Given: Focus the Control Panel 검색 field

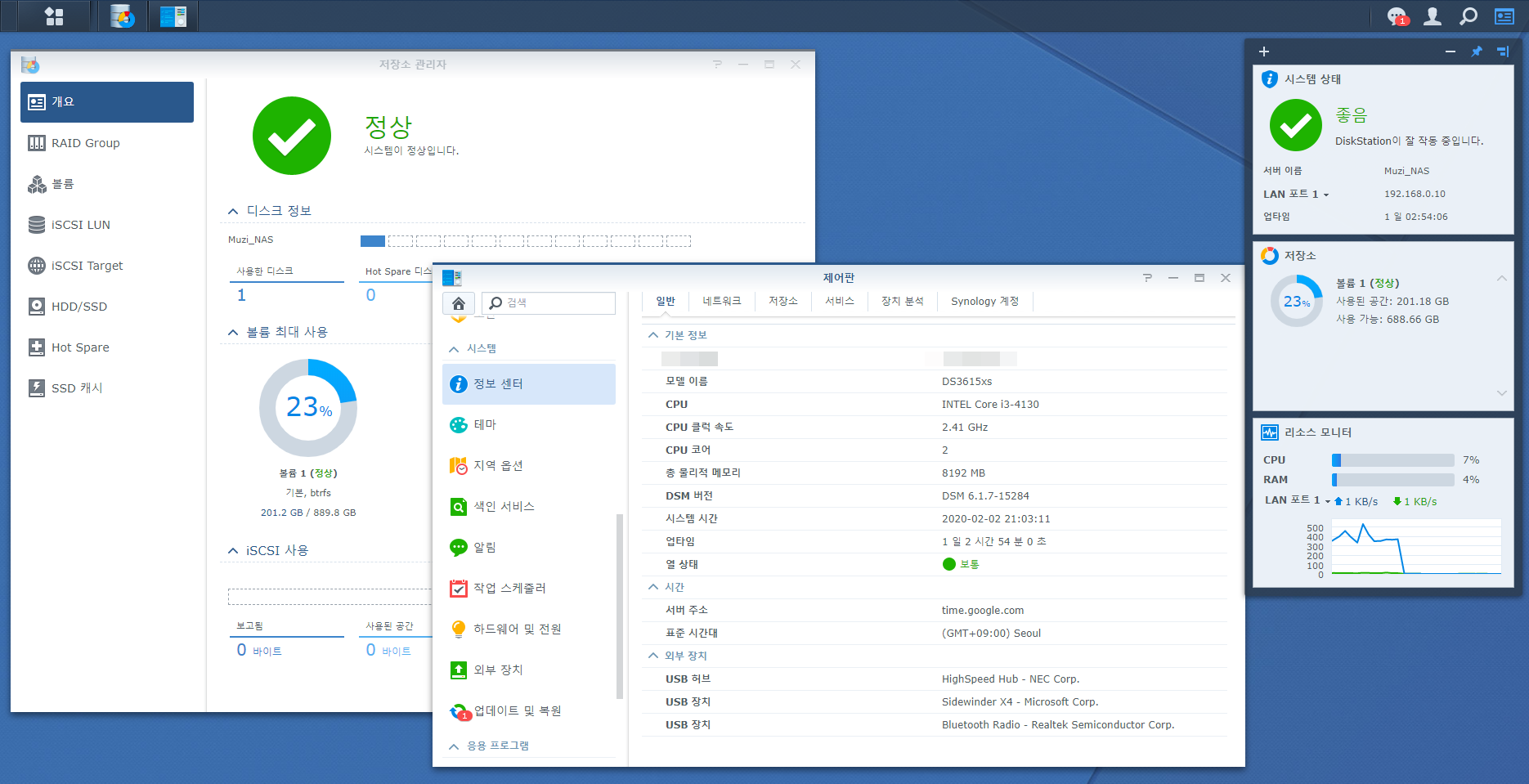Looking at the screenshot, I should 549,303.
